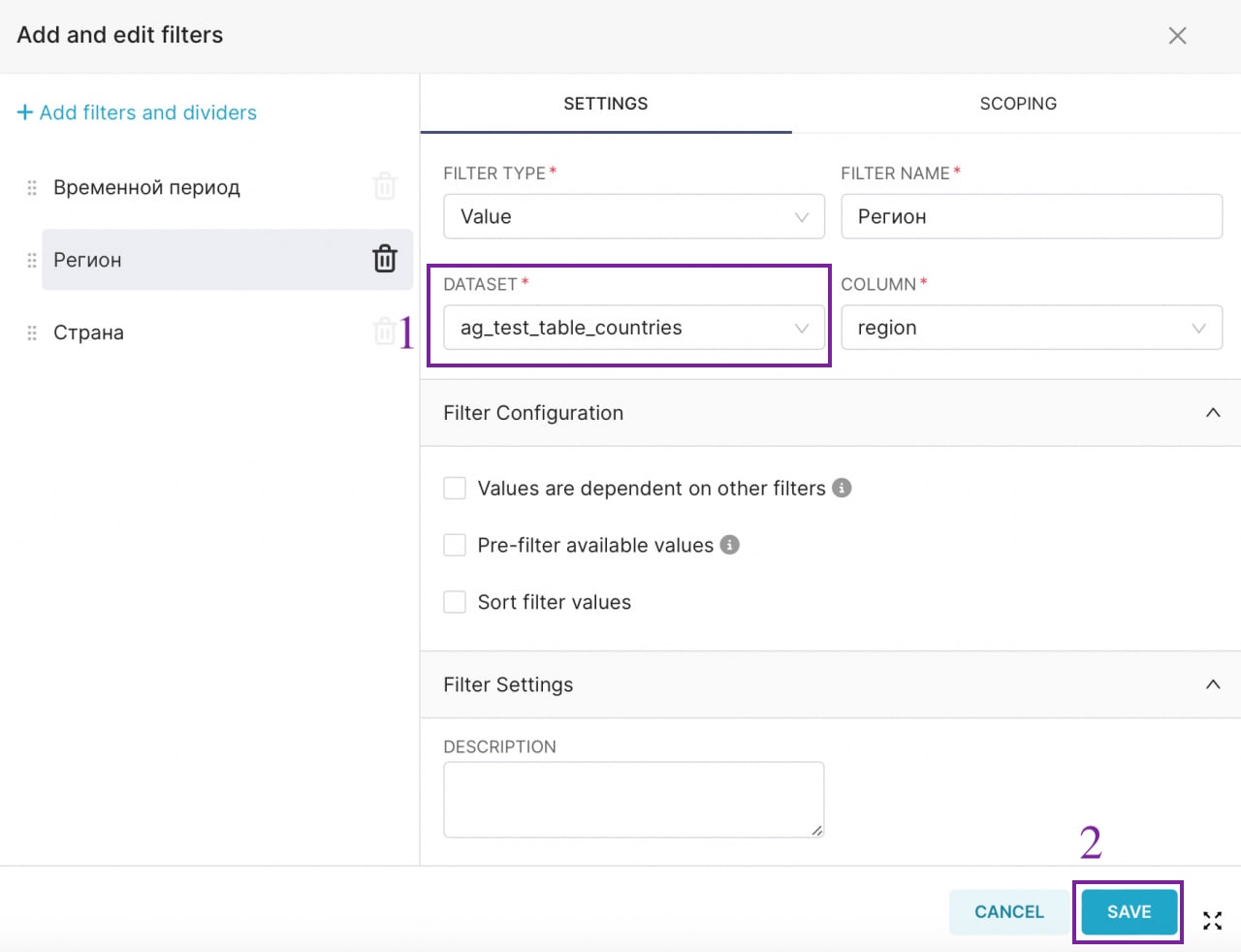Screen dimensions: 1241x952
Task: Collapse the Filter Configuration section
Action: [1212, 413]
